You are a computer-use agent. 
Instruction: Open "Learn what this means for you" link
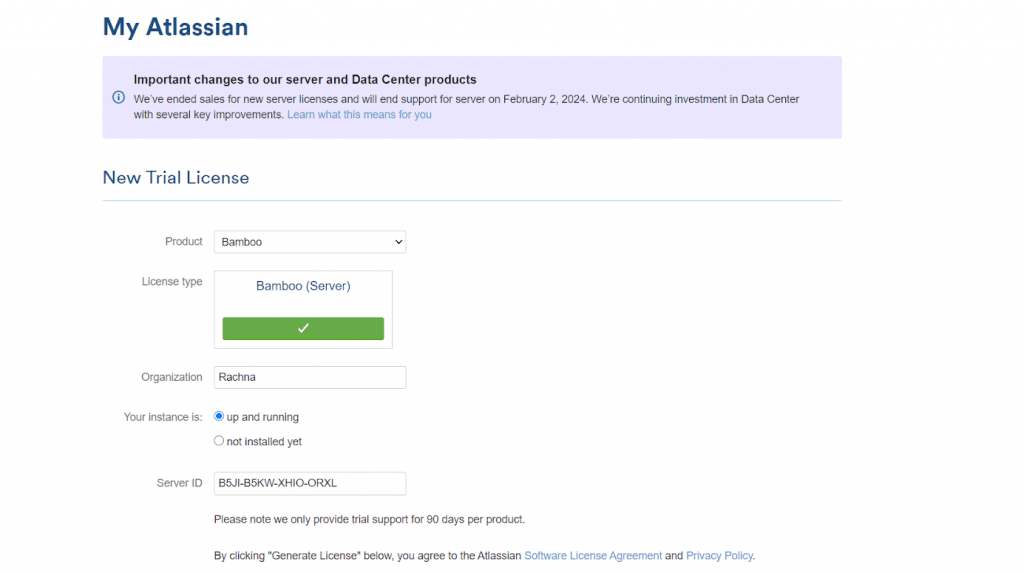pyautogui.click(x=359, y=115)
